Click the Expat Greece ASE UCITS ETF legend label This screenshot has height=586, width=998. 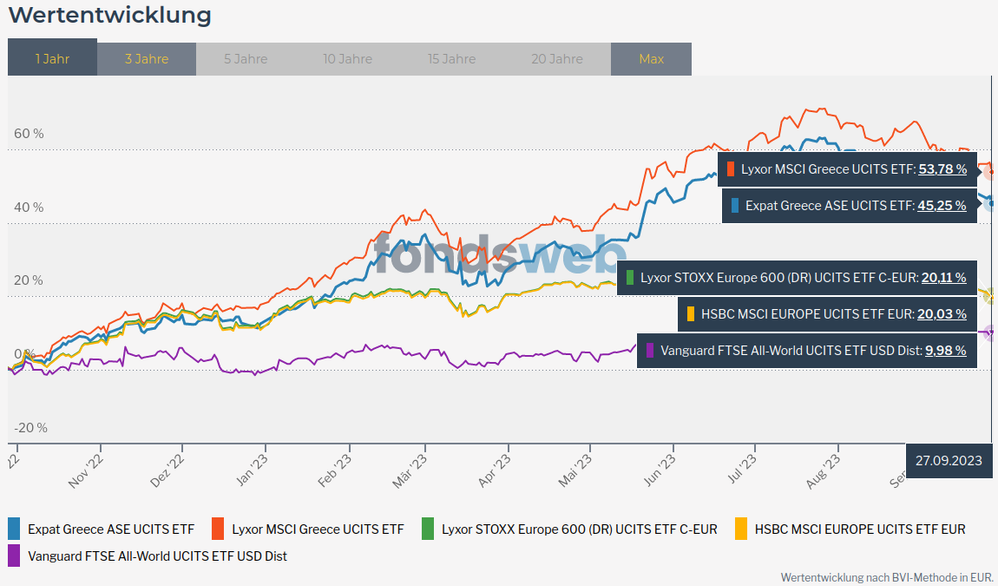111,528
